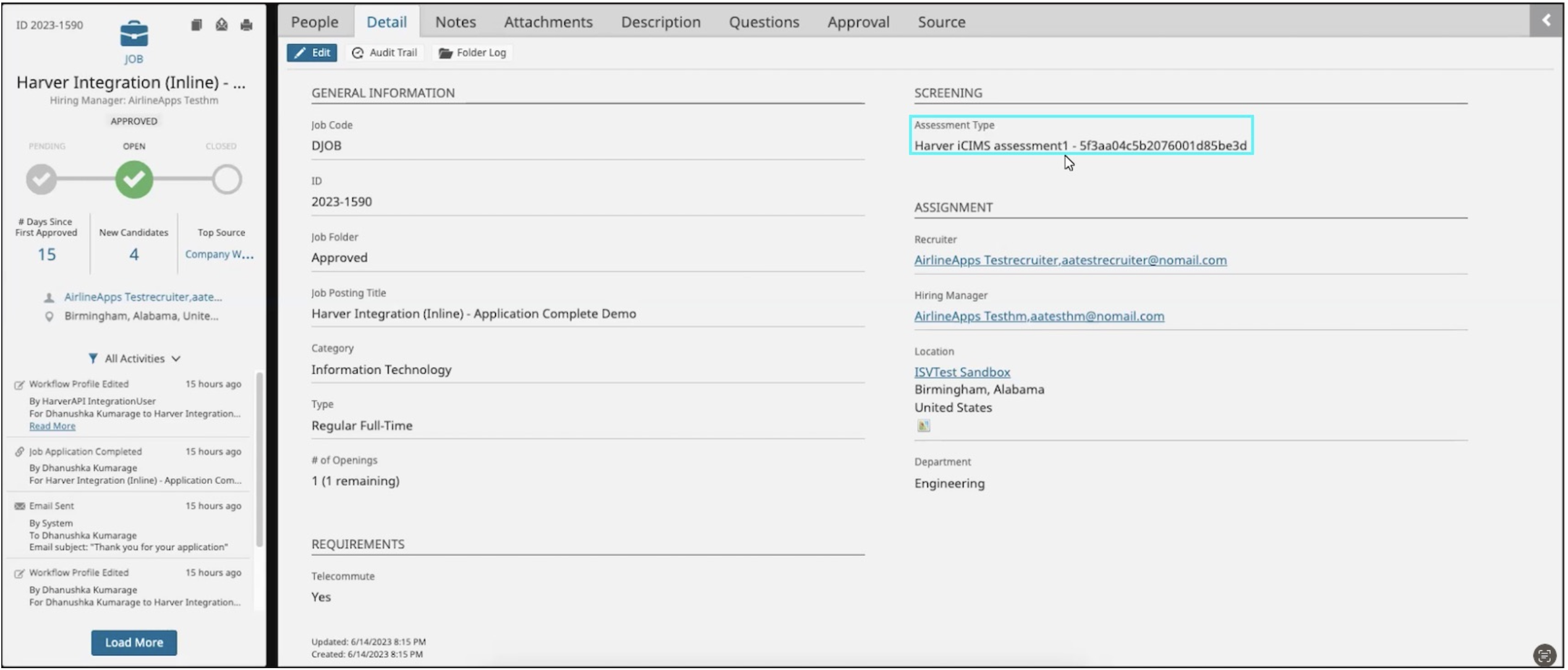1568x670 pixels.
Task: Click the Assessment Type value Harver iCIMS assessment1
Action: [1080, 146]
